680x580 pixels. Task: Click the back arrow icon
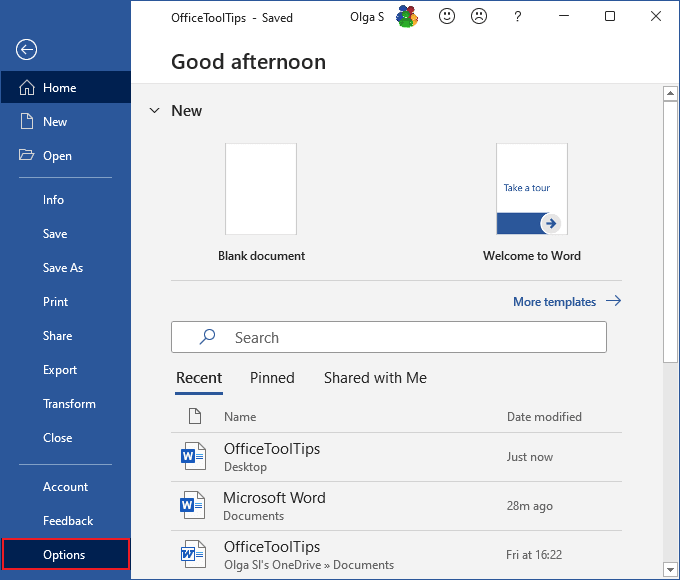[27, 50]
